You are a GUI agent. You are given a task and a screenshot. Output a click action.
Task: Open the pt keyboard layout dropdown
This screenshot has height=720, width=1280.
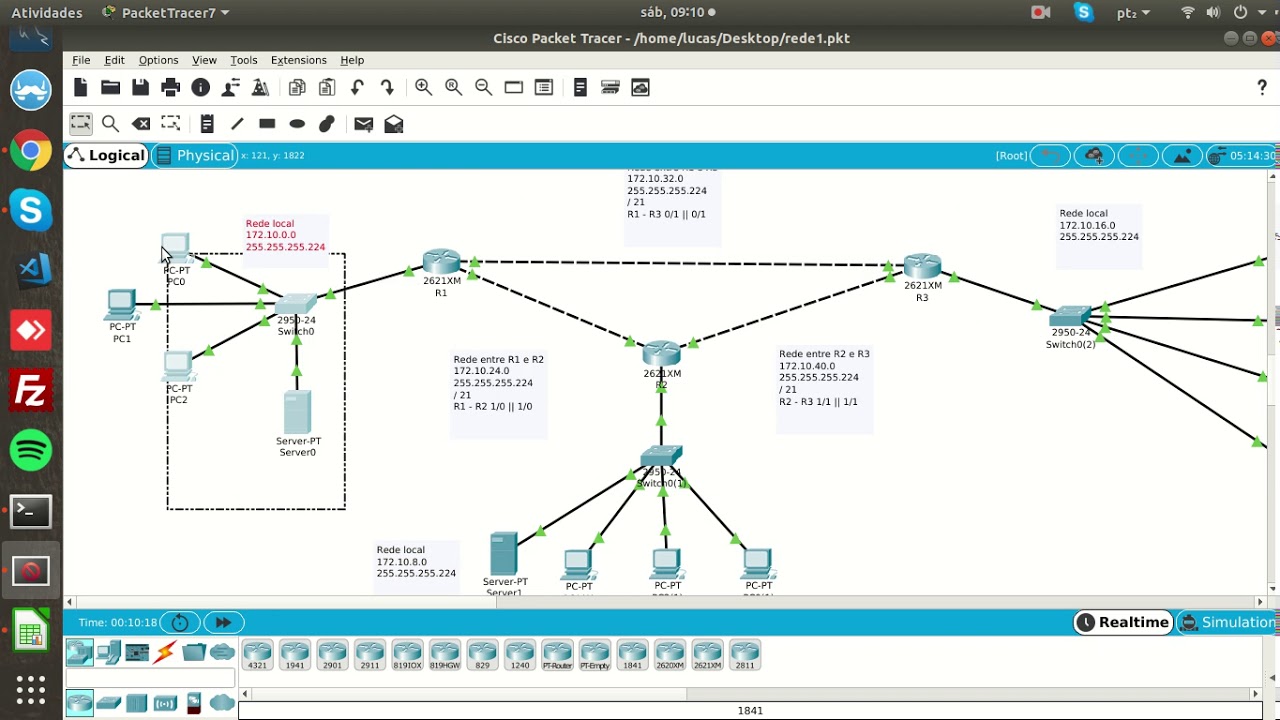pos(1132,12)
